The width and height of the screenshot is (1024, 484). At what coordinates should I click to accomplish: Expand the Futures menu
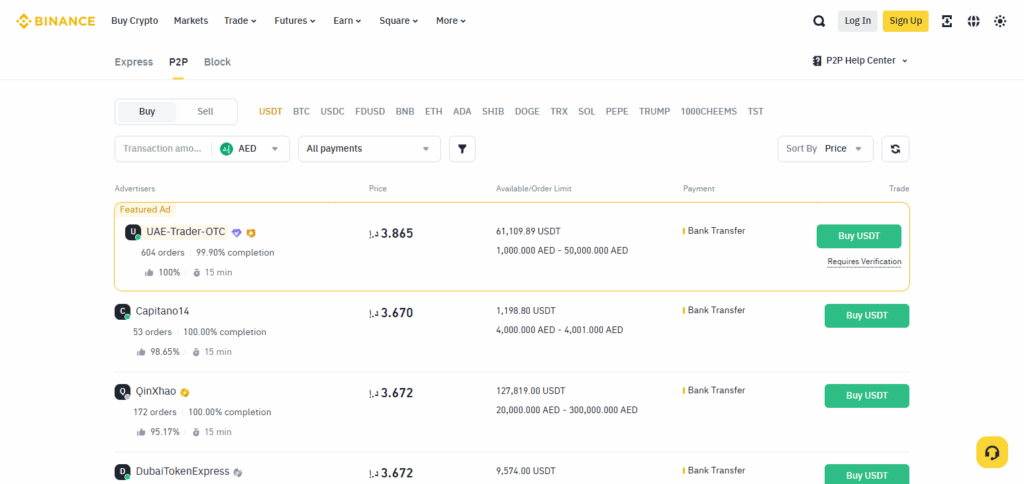pos(295,21)
